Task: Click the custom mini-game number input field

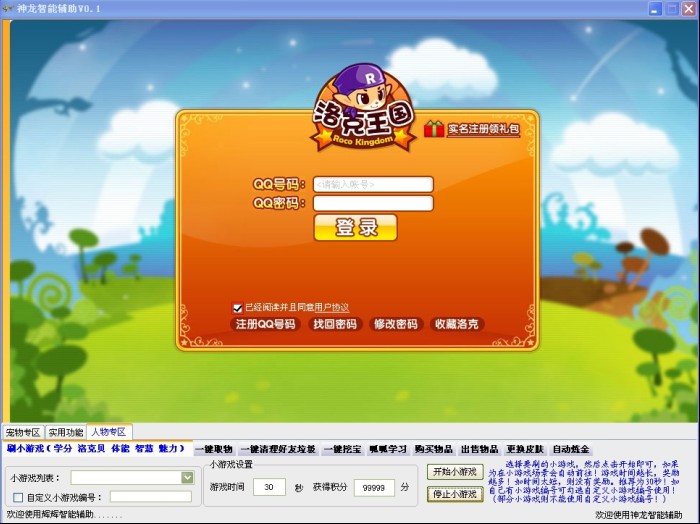Action: click(x=151, y=497)
